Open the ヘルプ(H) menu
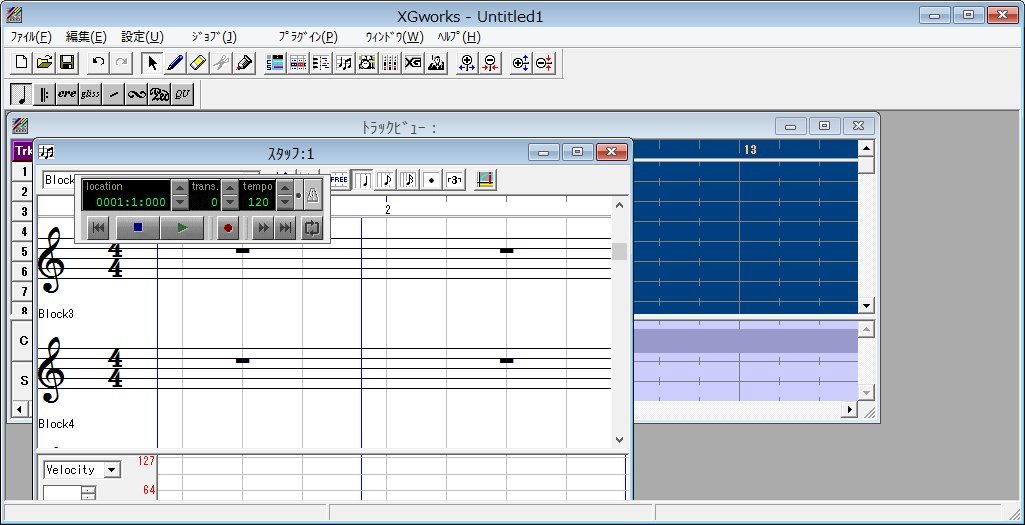Viewport: 1025px width, 525px height. (458, 37)
